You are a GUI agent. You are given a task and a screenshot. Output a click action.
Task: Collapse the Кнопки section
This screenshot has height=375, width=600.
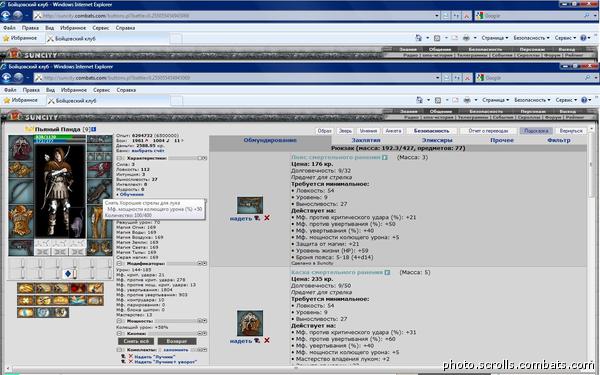[x=120, y=334]
